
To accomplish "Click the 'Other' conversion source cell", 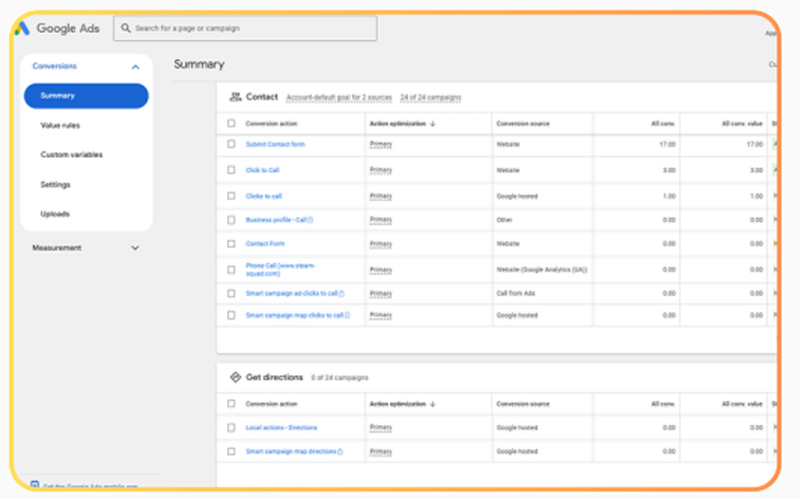I will (x=504, y=220).
